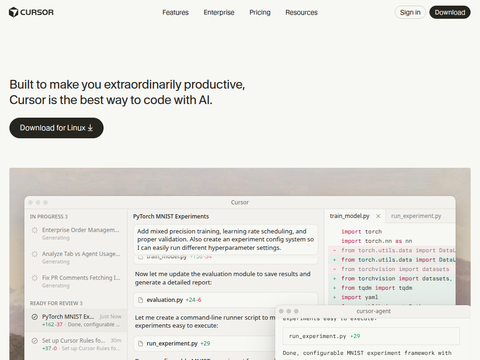Click the Fix PR Comments Fetching spinner icon
This screenshot has height=360, width=480.
pyautogui.click(x=34, y=278)
